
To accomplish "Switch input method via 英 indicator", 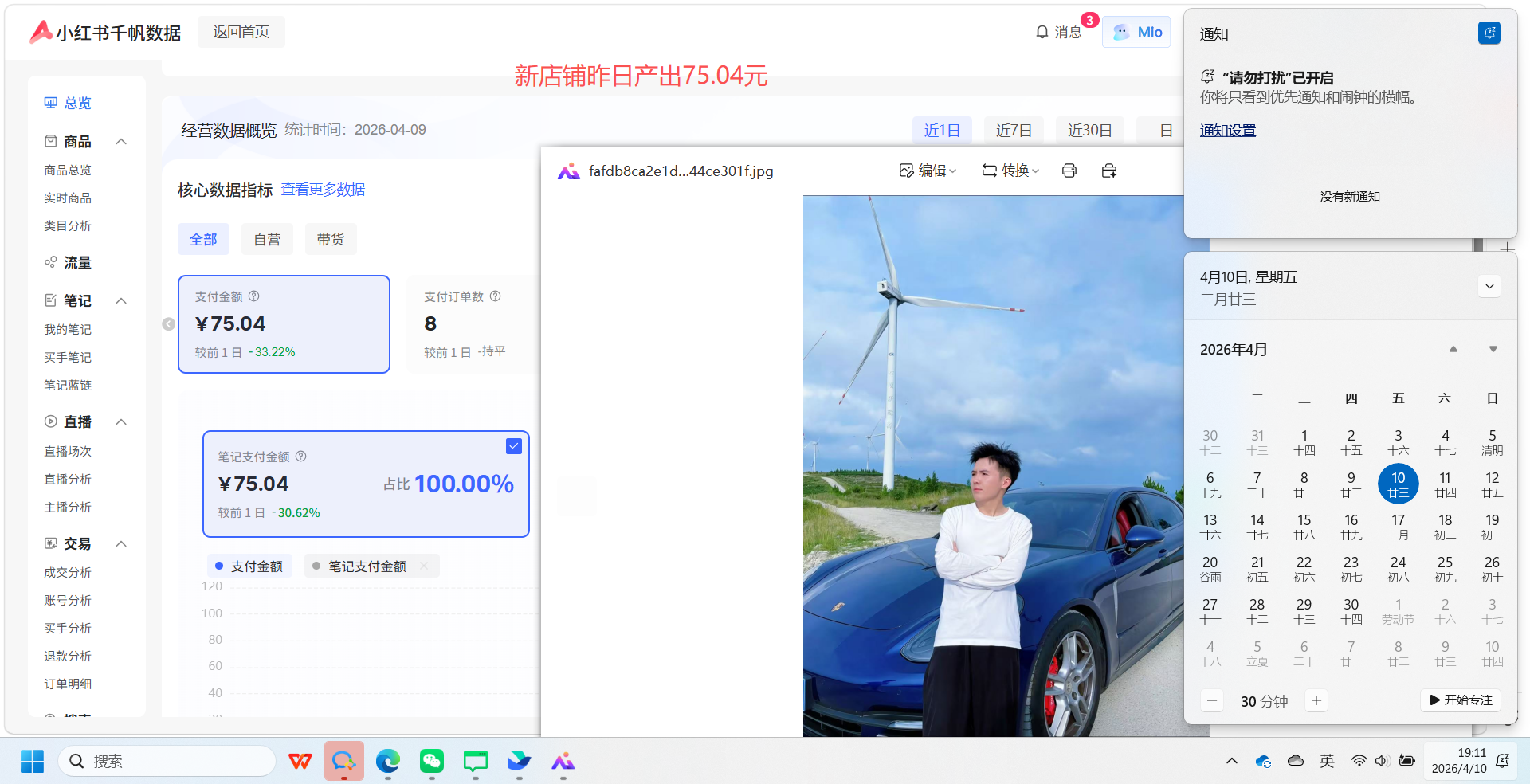I will tap(1327, 761).
